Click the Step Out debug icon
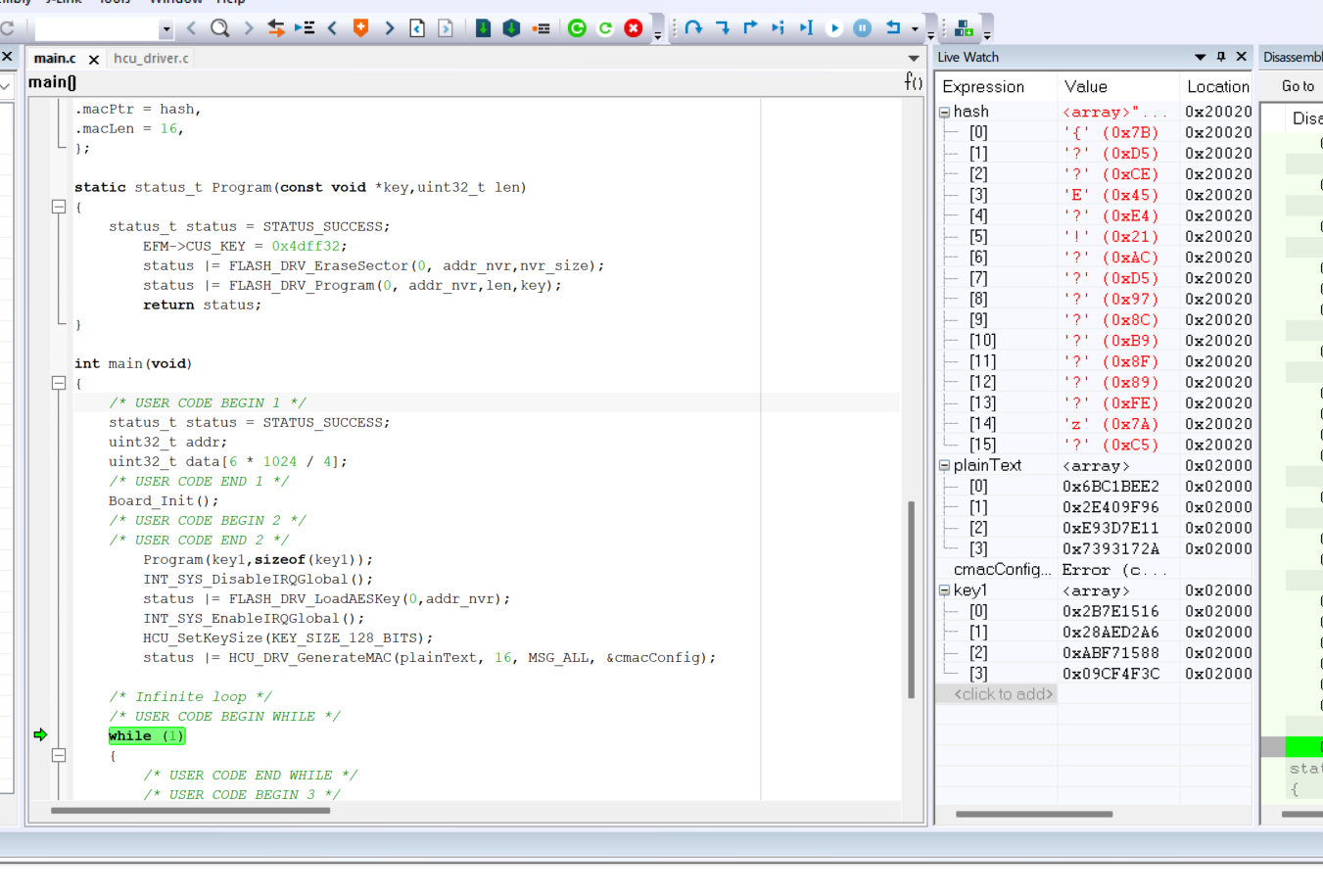Screen dimensions: 1323x896 click(x=750, y=27)
